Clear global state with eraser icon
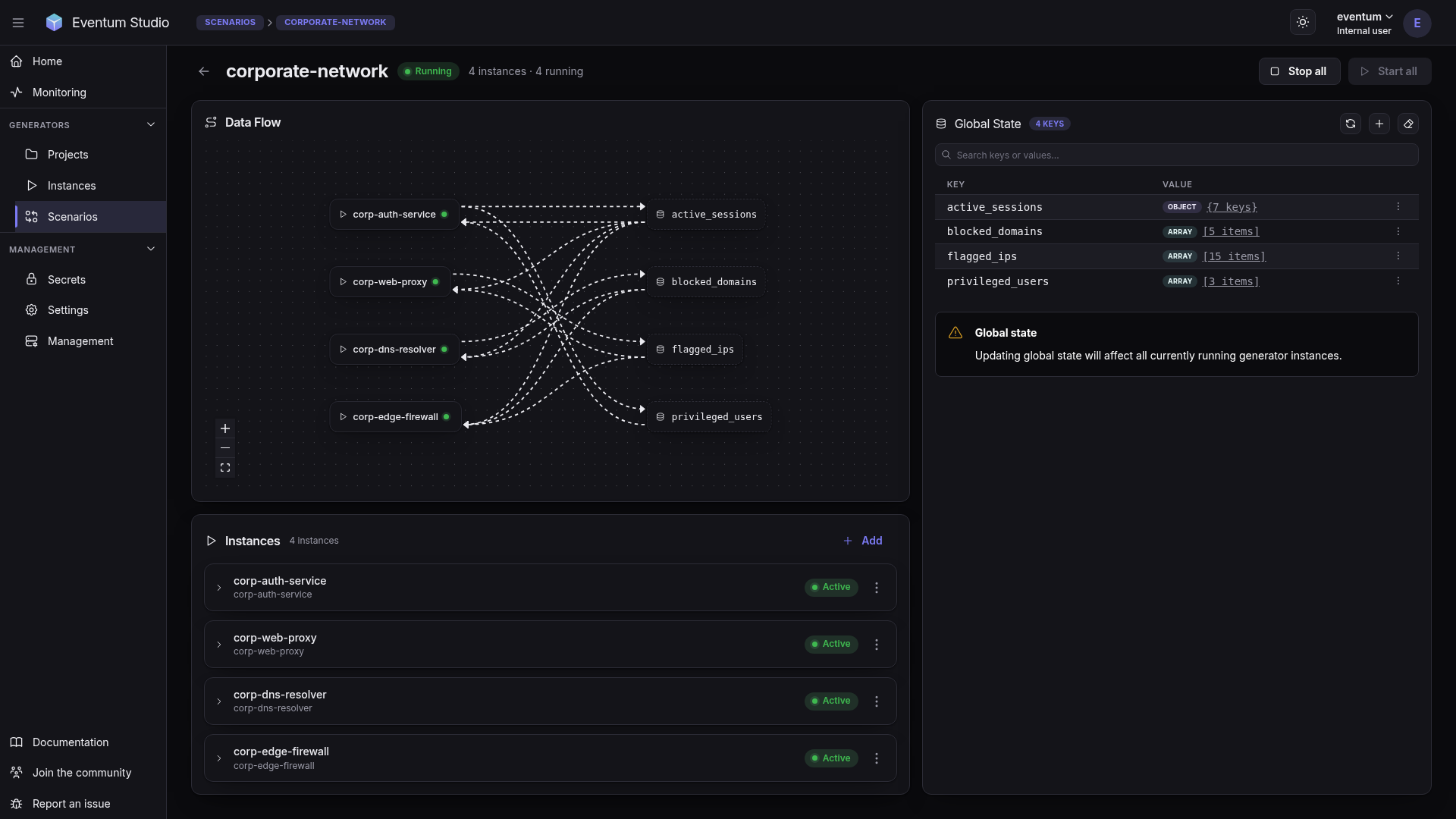The height and width of the screenshot is (819, 1456). pos(1408,124)
